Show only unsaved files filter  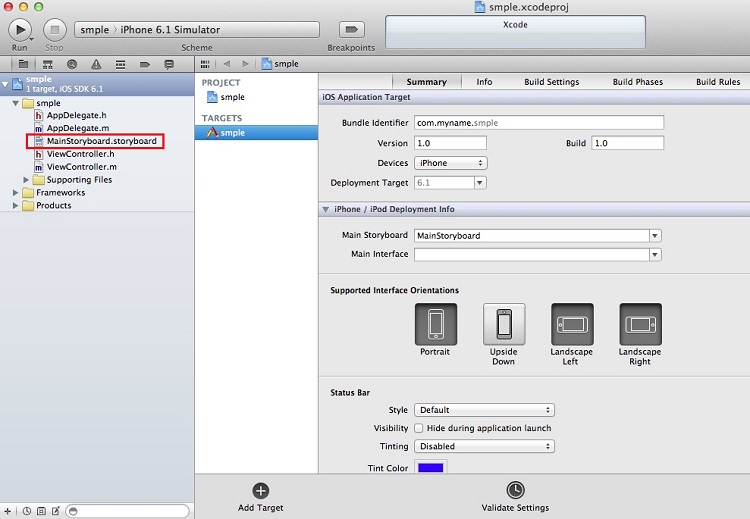(56, 511)
